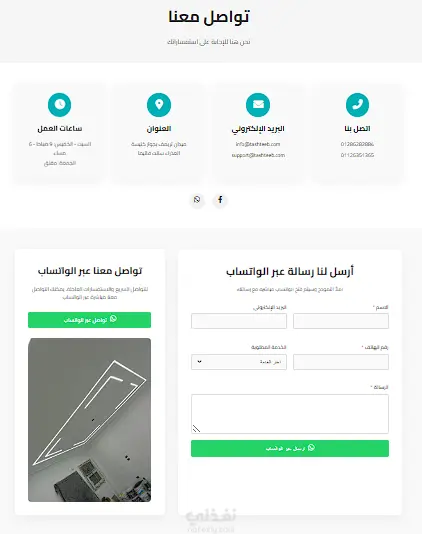Click WhatsApp icon in the send form button
This screenshot has height=534, width=422.
tap(311, 448)
